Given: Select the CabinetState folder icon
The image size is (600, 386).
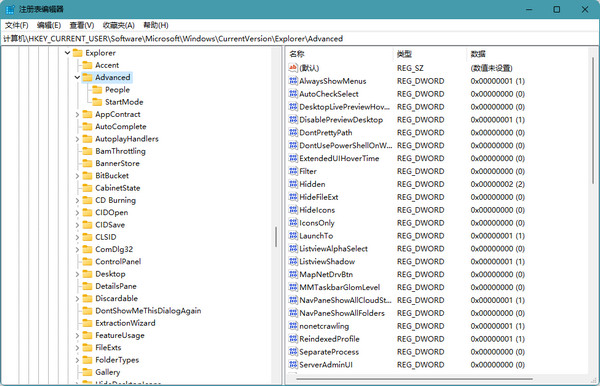Looking at the screenshot, I should [88, 188].
